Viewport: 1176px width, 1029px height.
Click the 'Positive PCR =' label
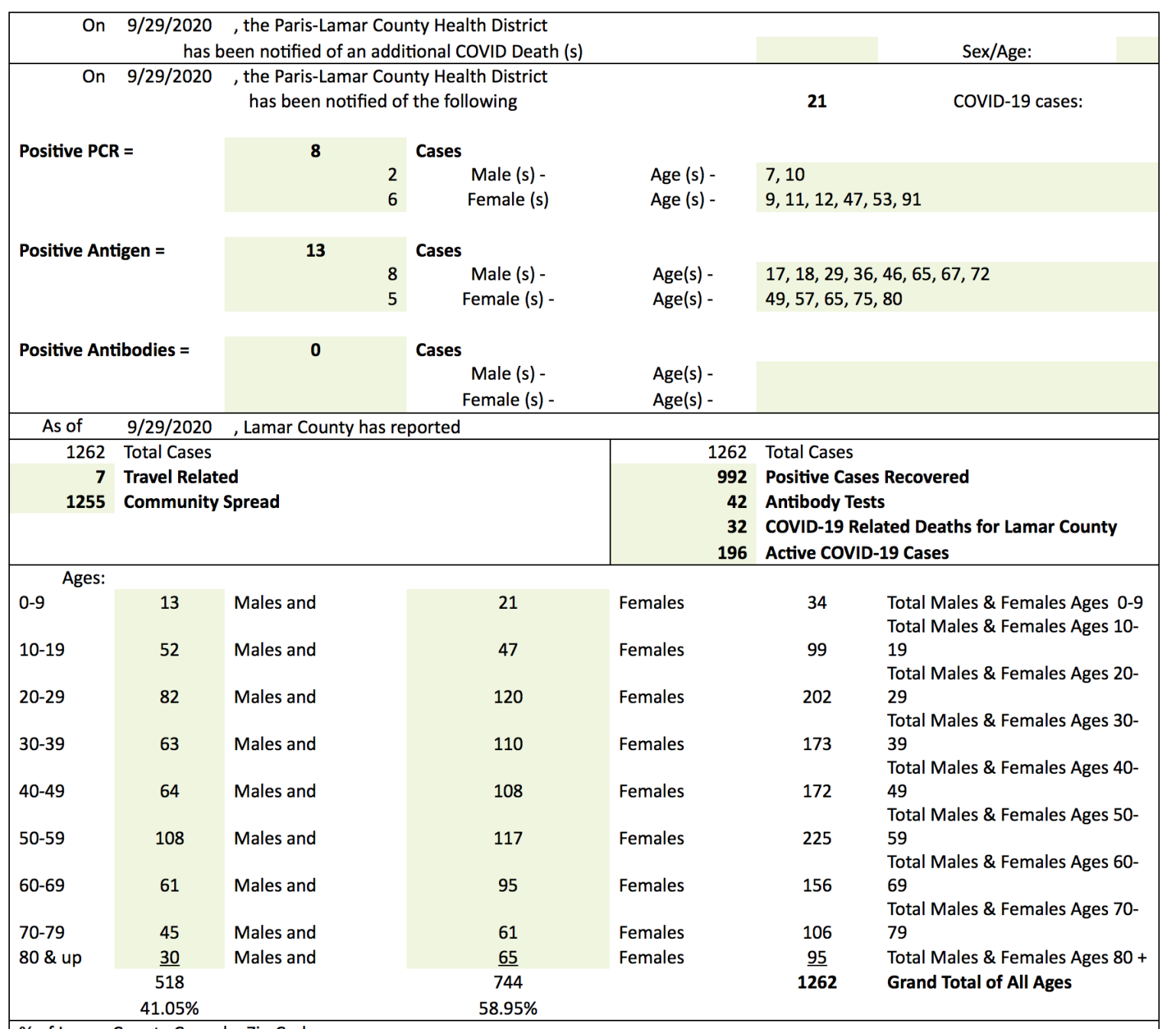pyautogui.click(x=76, y=151)
